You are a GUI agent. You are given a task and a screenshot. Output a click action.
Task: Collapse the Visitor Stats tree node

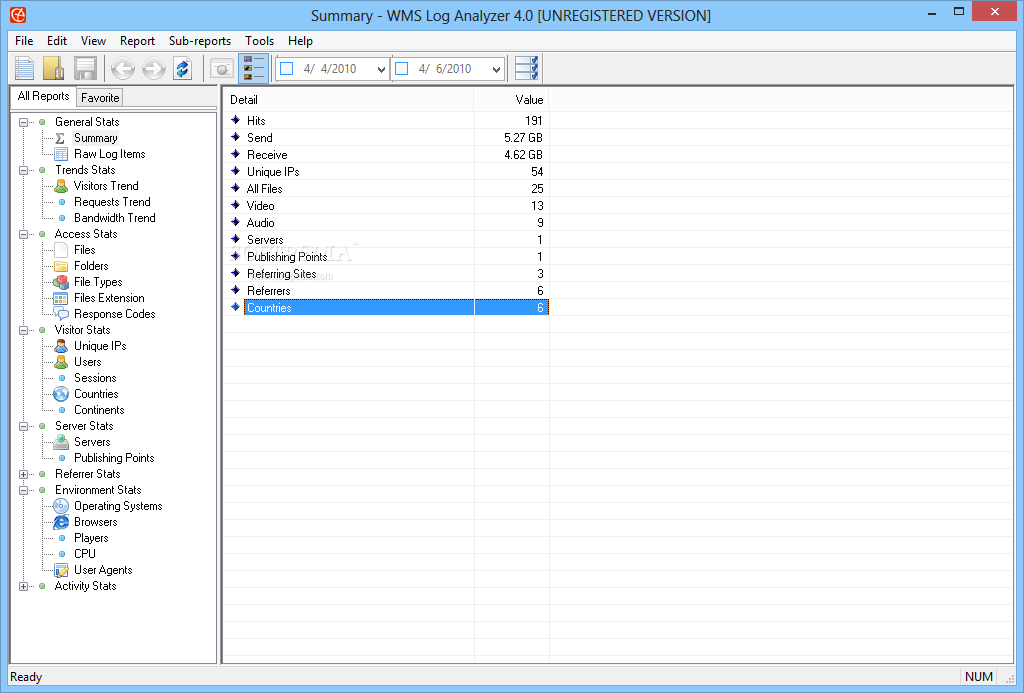point(24,330)
